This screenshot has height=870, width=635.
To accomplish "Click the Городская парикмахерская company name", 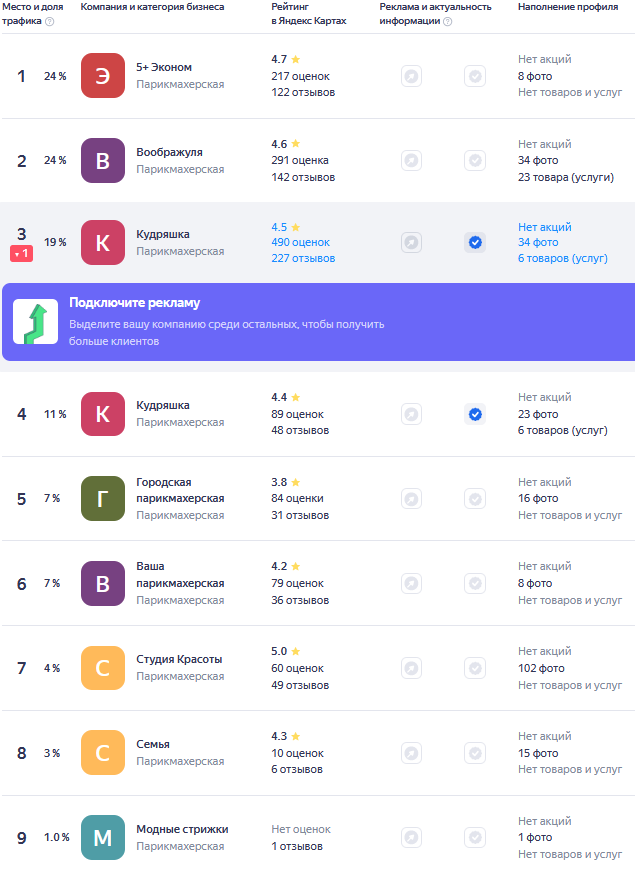I will click(x=180, y=490).
